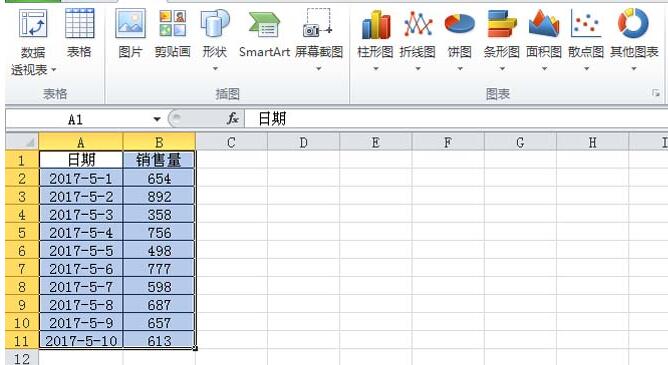
Task: Click the cell with date 2017-5-1
Action: coord(81,178)
